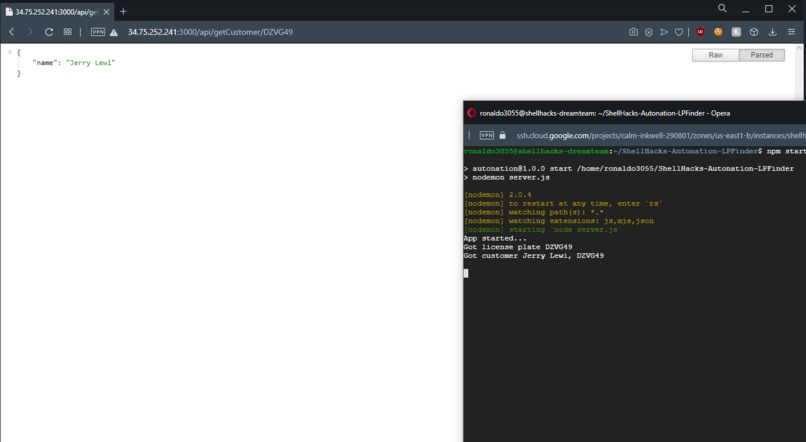
Task: Go back to the previous page
Action: pyautogui.click(x=11, y=32)
